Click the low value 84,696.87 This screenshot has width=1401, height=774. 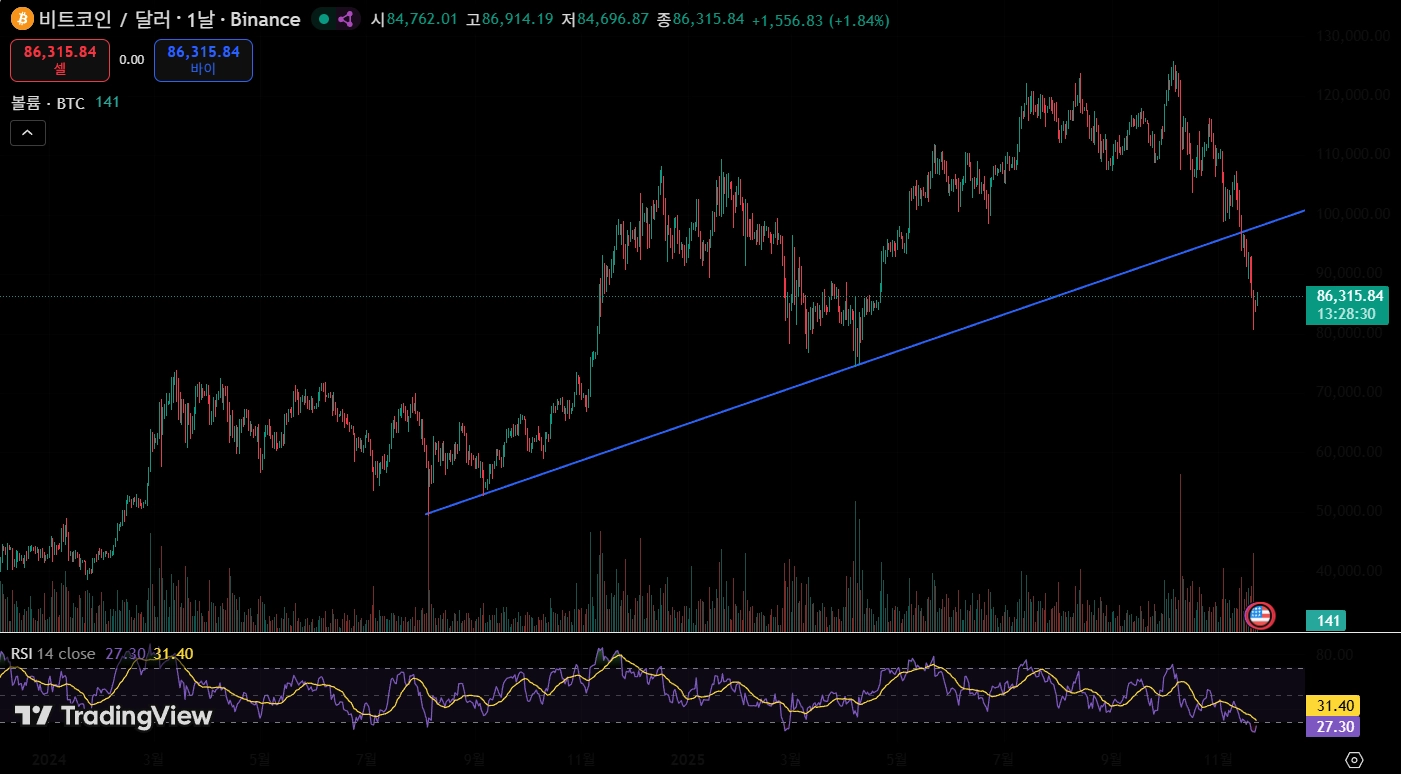[613, 20]
